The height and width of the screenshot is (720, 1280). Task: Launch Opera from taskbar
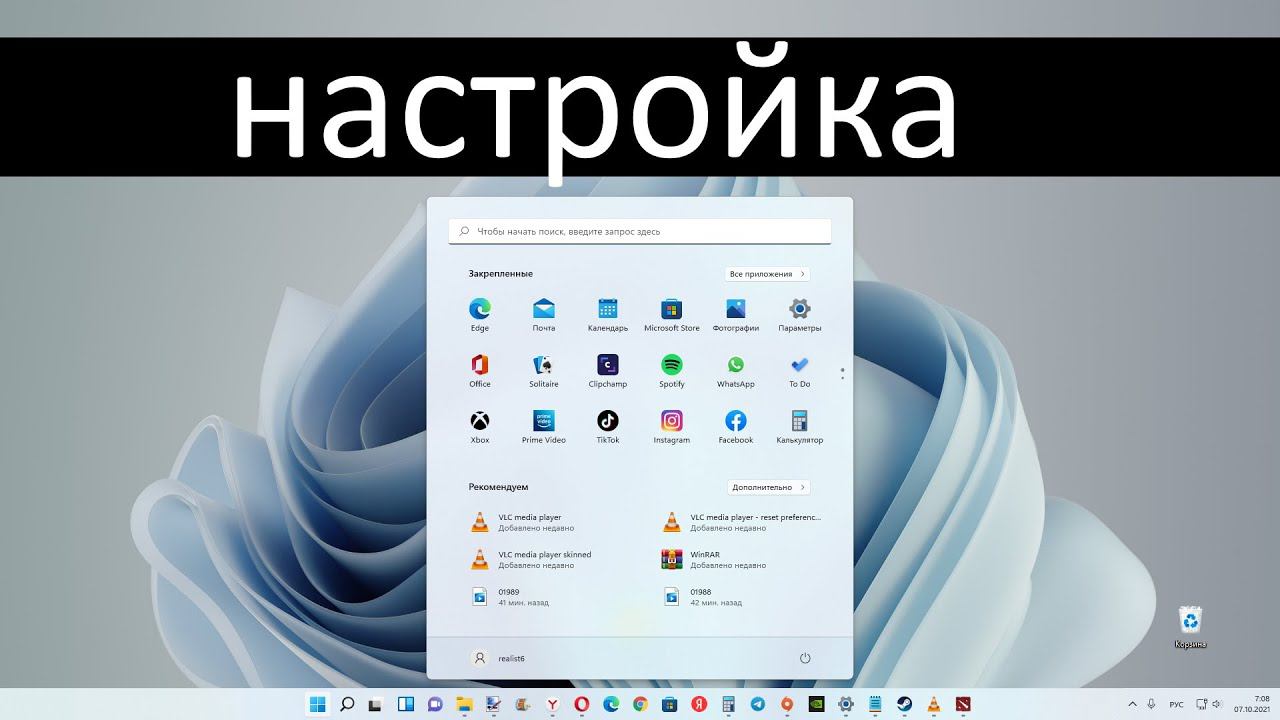pos(582,704)
